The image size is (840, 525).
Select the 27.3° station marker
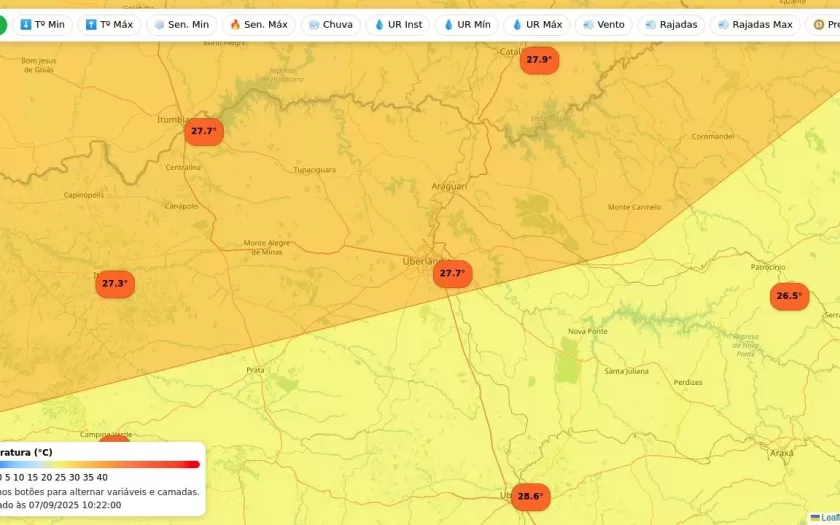pos(115,284)
